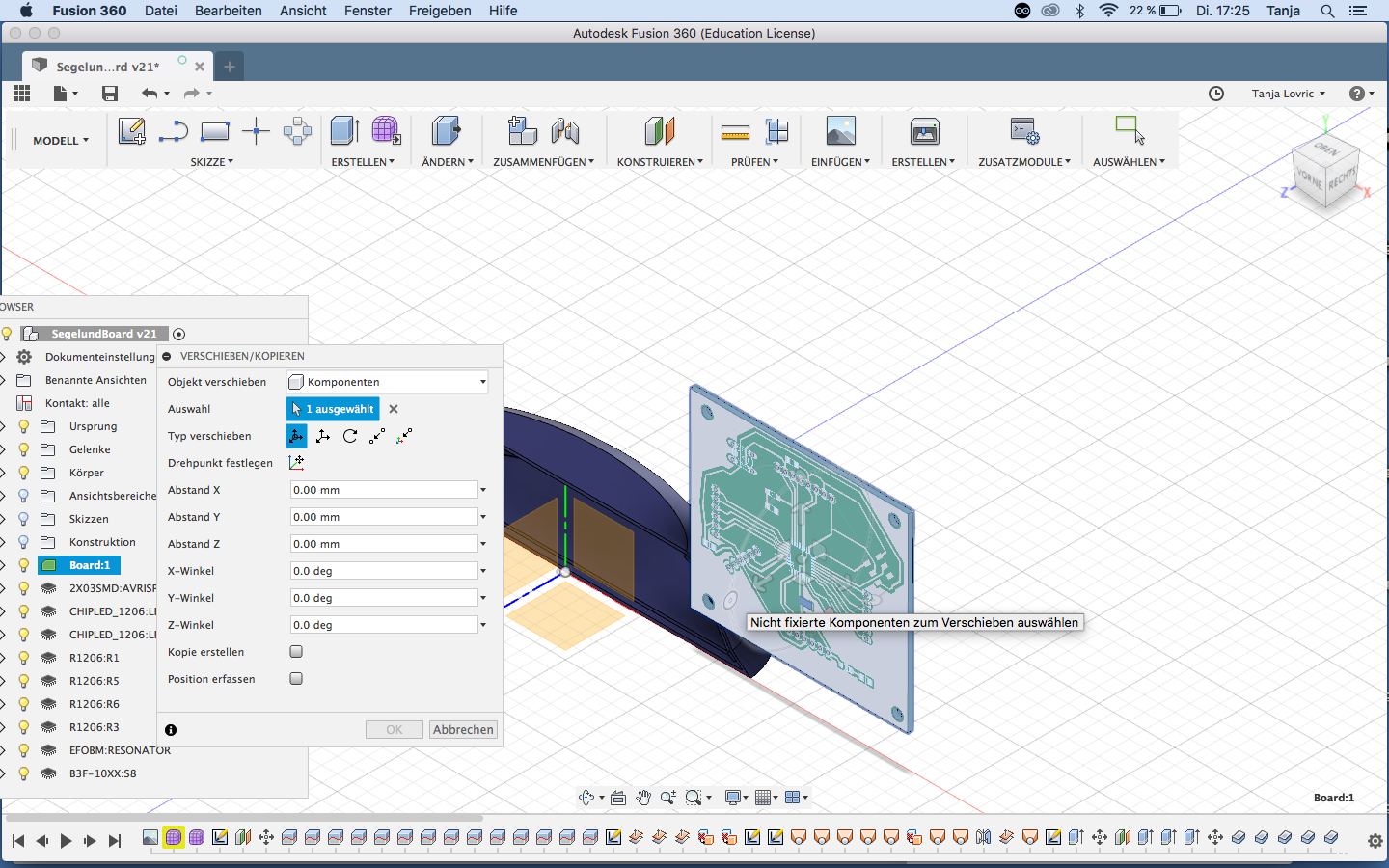Open the ÄNDERN toolbar dropdown

[448, 162]
